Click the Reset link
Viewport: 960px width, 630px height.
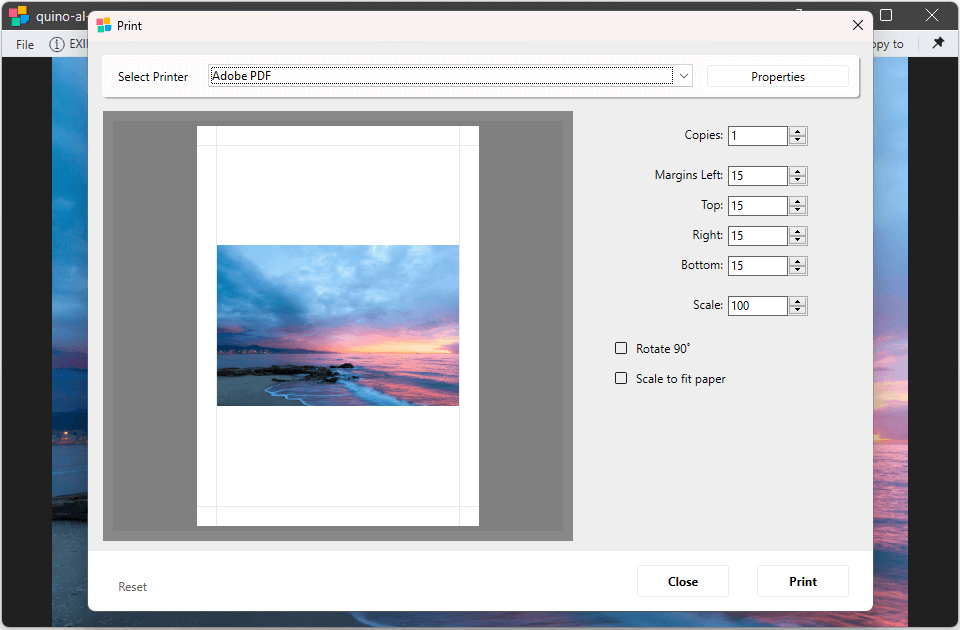pos(132,587)
